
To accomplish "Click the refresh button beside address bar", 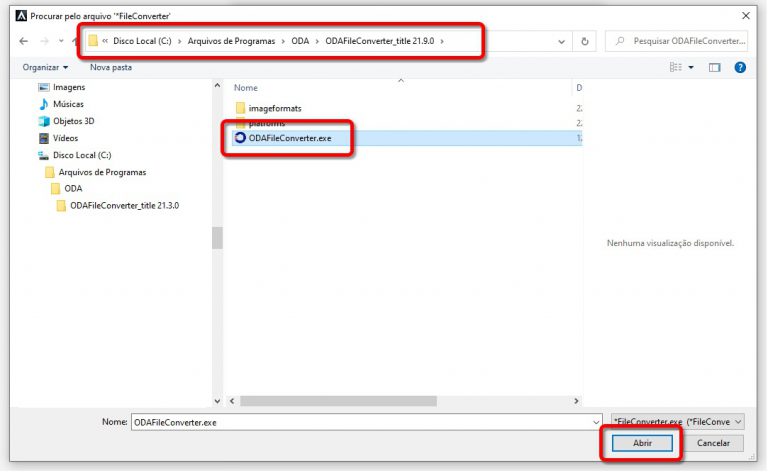I will point(583,41).
